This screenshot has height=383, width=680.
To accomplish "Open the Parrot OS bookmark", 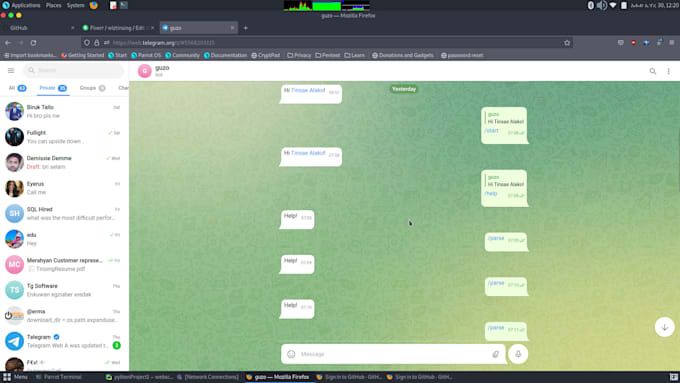I will (146, 55).
